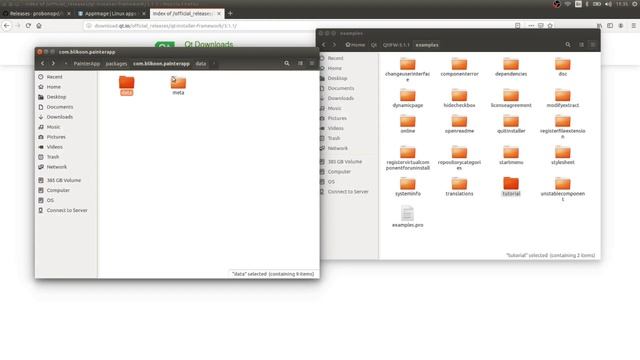Open the data folder in painterapp window
This screenshot has width=640, height=360.
pos(127,85)
